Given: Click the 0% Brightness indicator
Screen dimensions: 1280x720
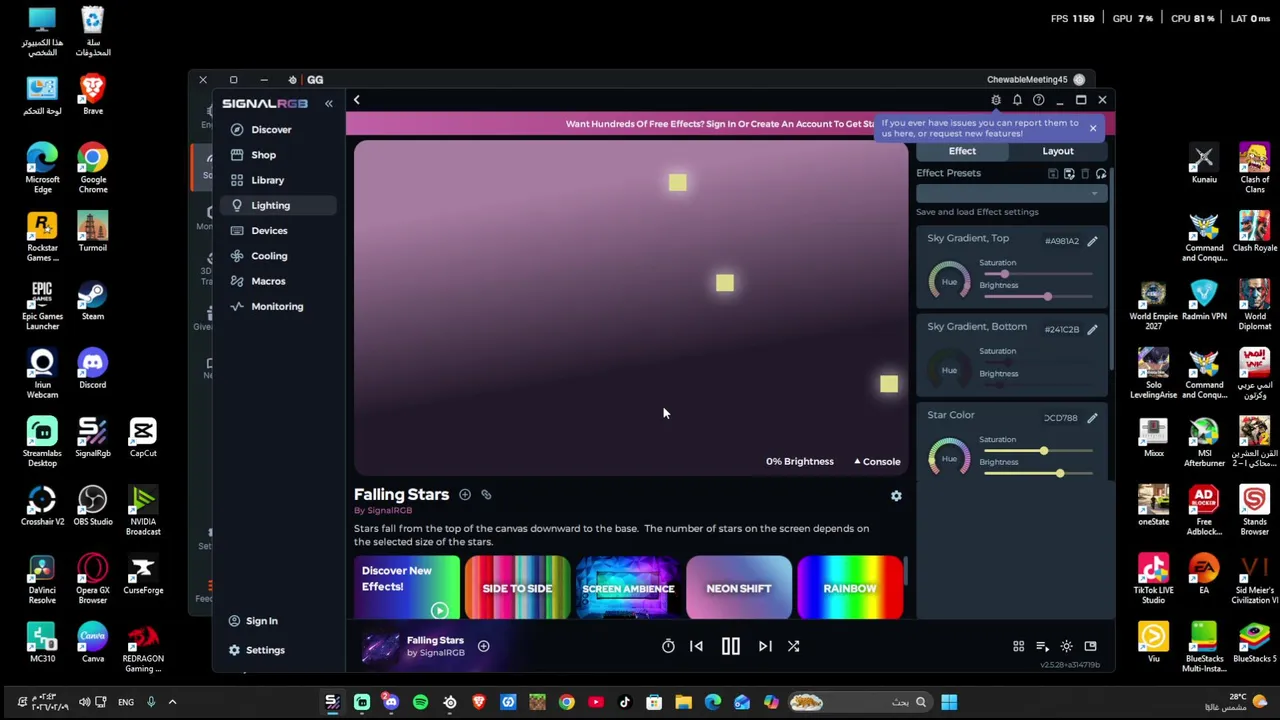Looking at the screenshot, I should (799, 462).
